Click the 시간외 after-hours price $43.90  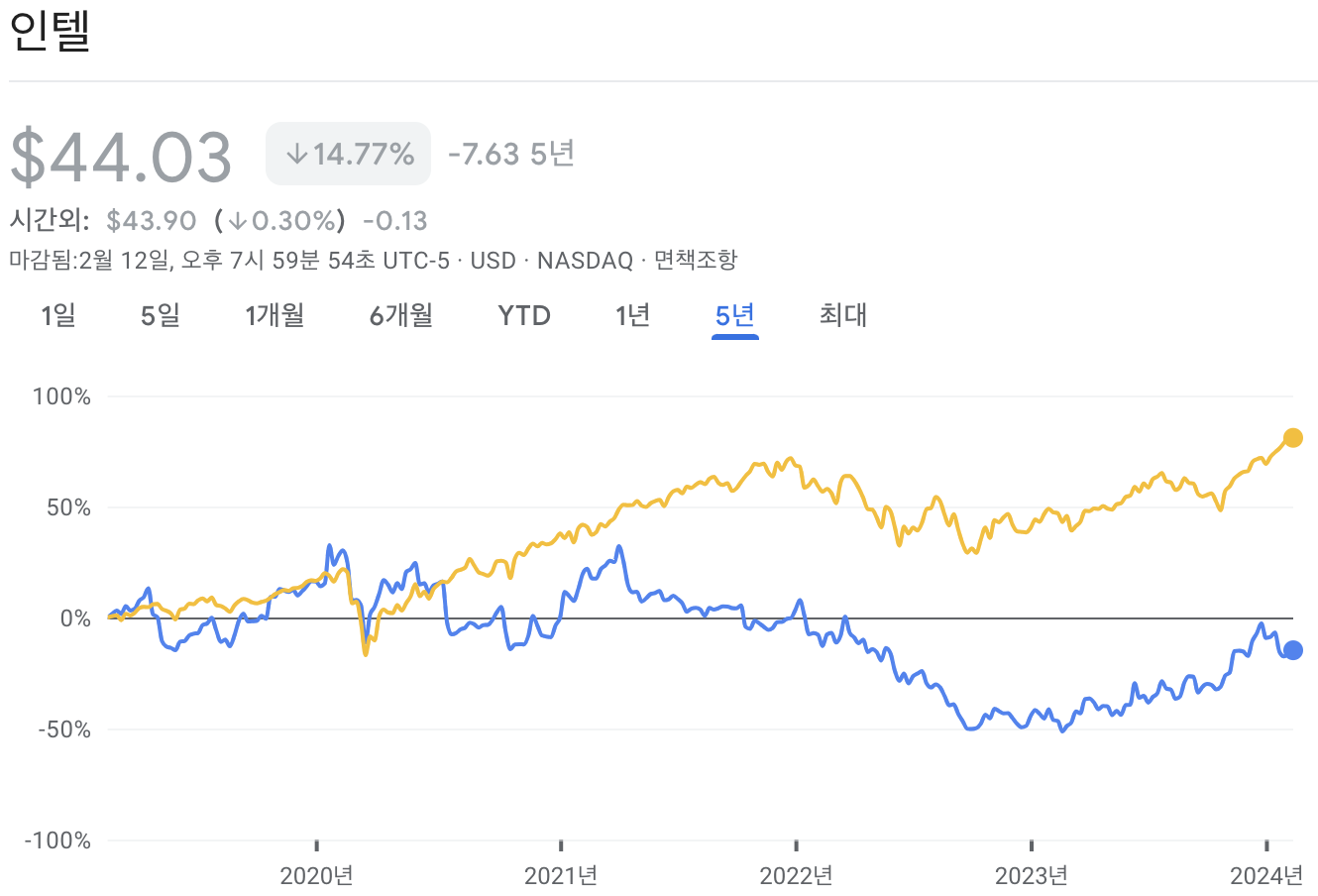pos(152,220)
